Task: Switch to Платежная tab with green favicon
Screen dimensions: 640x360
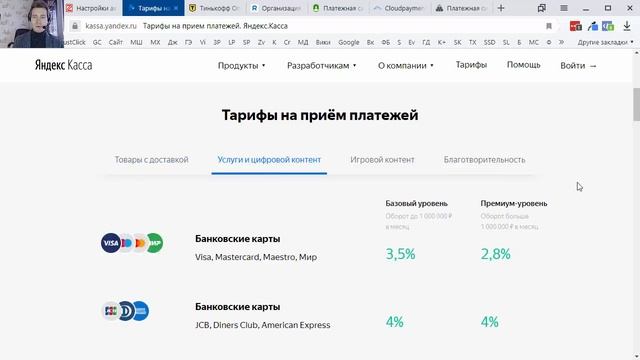Action: 338,8
